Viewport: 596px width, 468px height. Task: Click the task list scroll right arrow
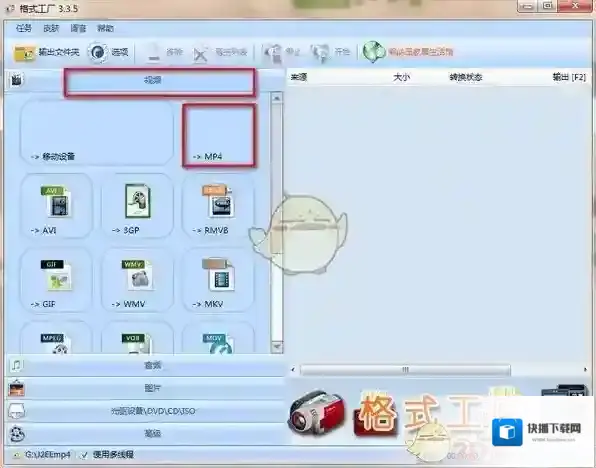tap(585, 370)
